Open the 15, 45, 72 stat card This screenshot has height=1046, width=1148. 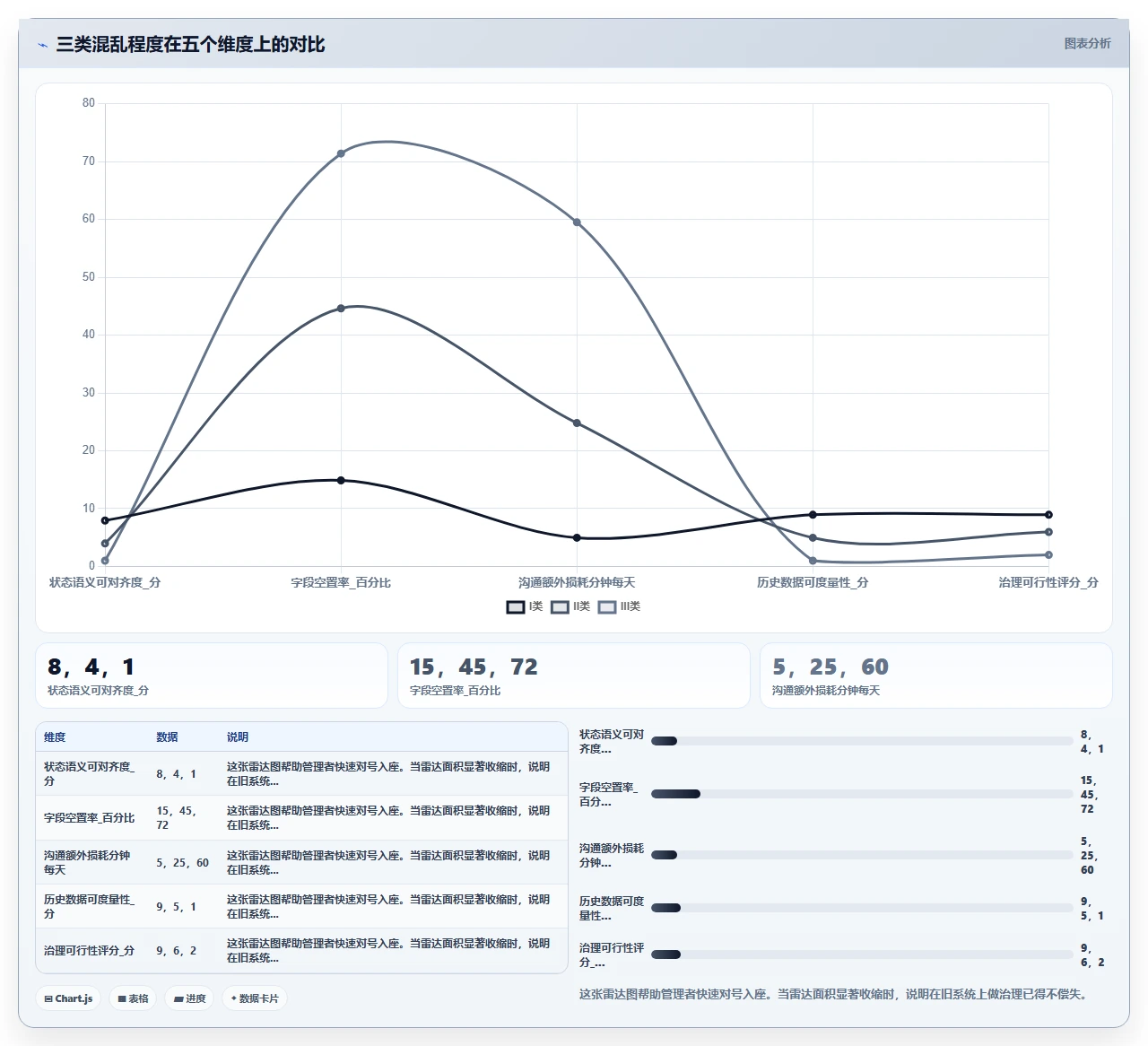[x=574, y=676]
